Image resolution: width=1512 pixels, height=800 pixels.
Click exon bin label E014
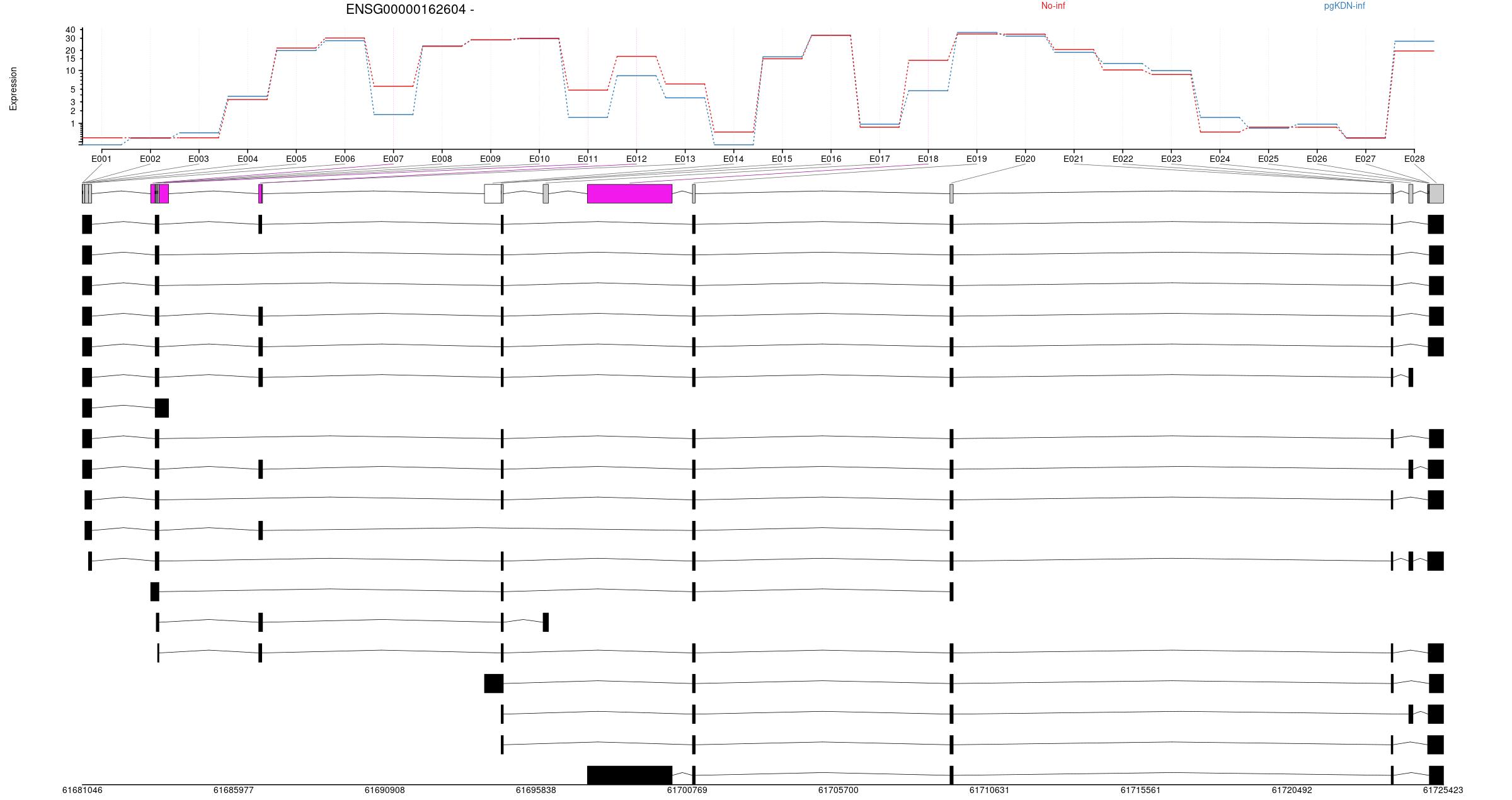[x=733, y=159]
